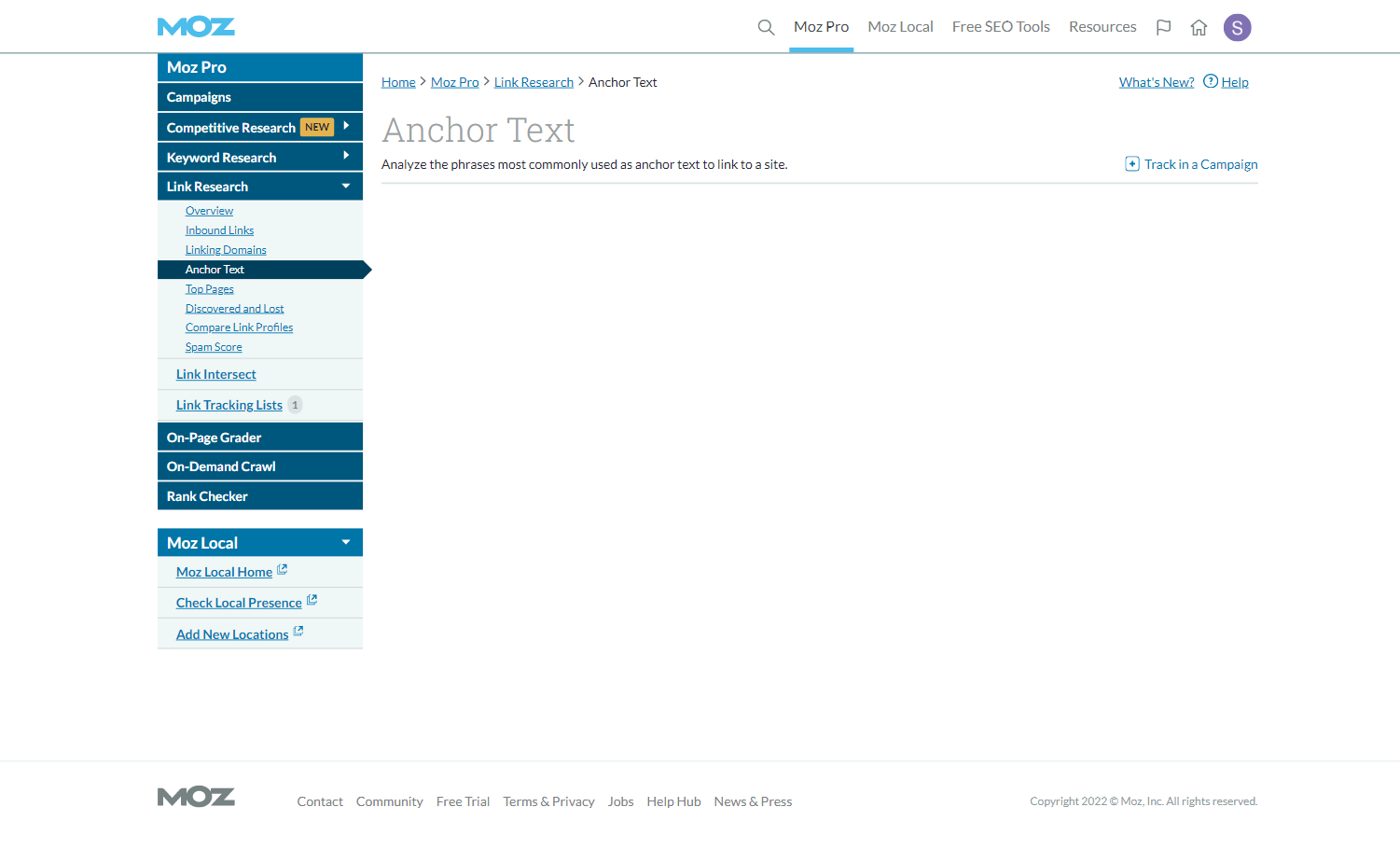Open Inbound Links page

click(x=219, y=230)
